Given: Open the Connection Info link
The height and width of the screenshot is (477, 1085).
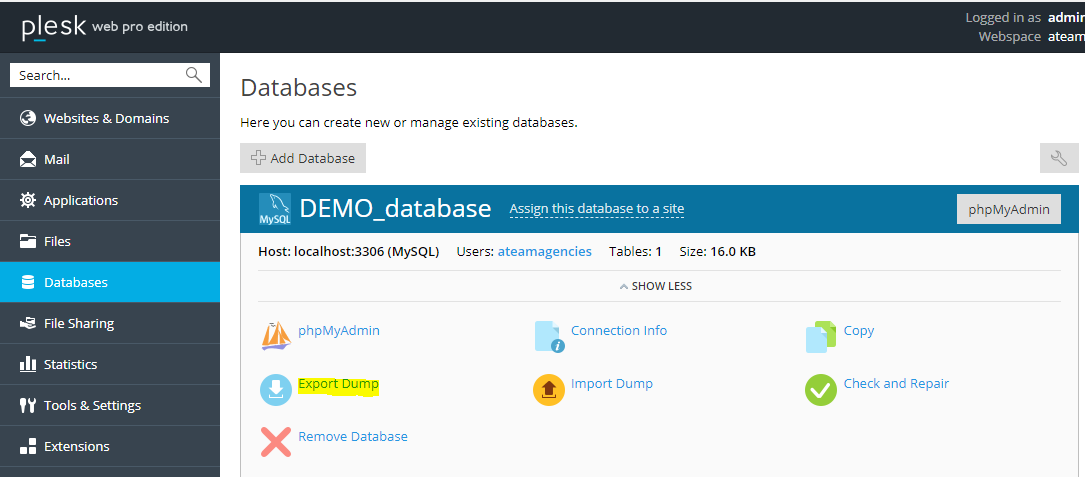Looking at the screenshot, I should coord(619,330).
